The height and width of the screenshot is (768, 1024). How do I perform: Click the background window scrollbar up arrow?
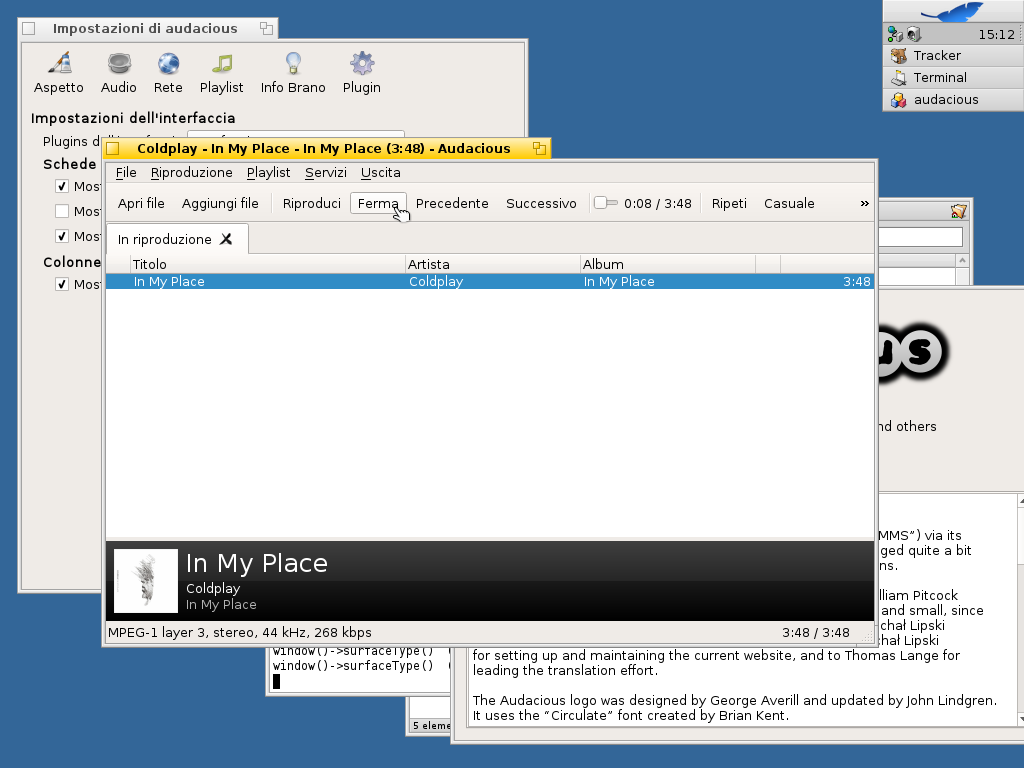[962, 260]
